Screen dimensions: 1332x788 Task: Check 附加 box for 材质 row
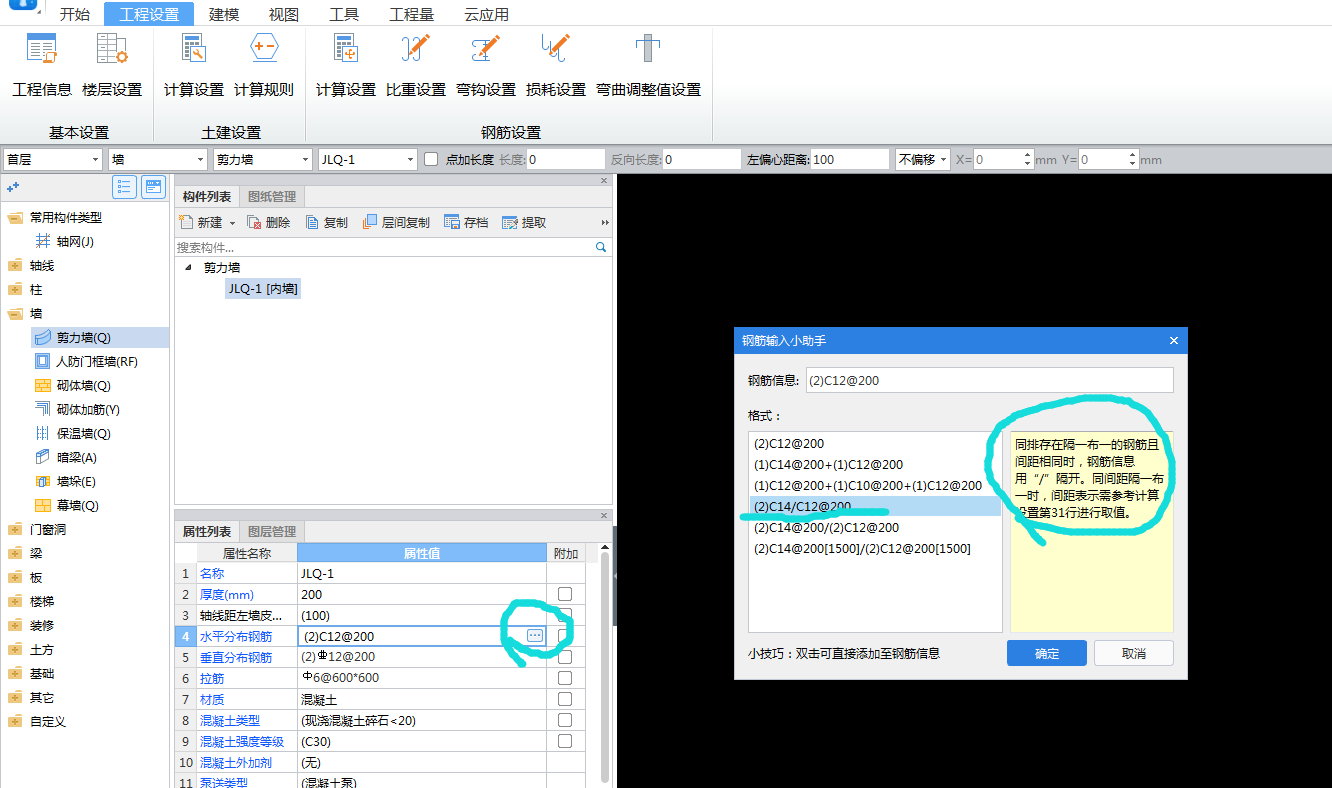565,699
